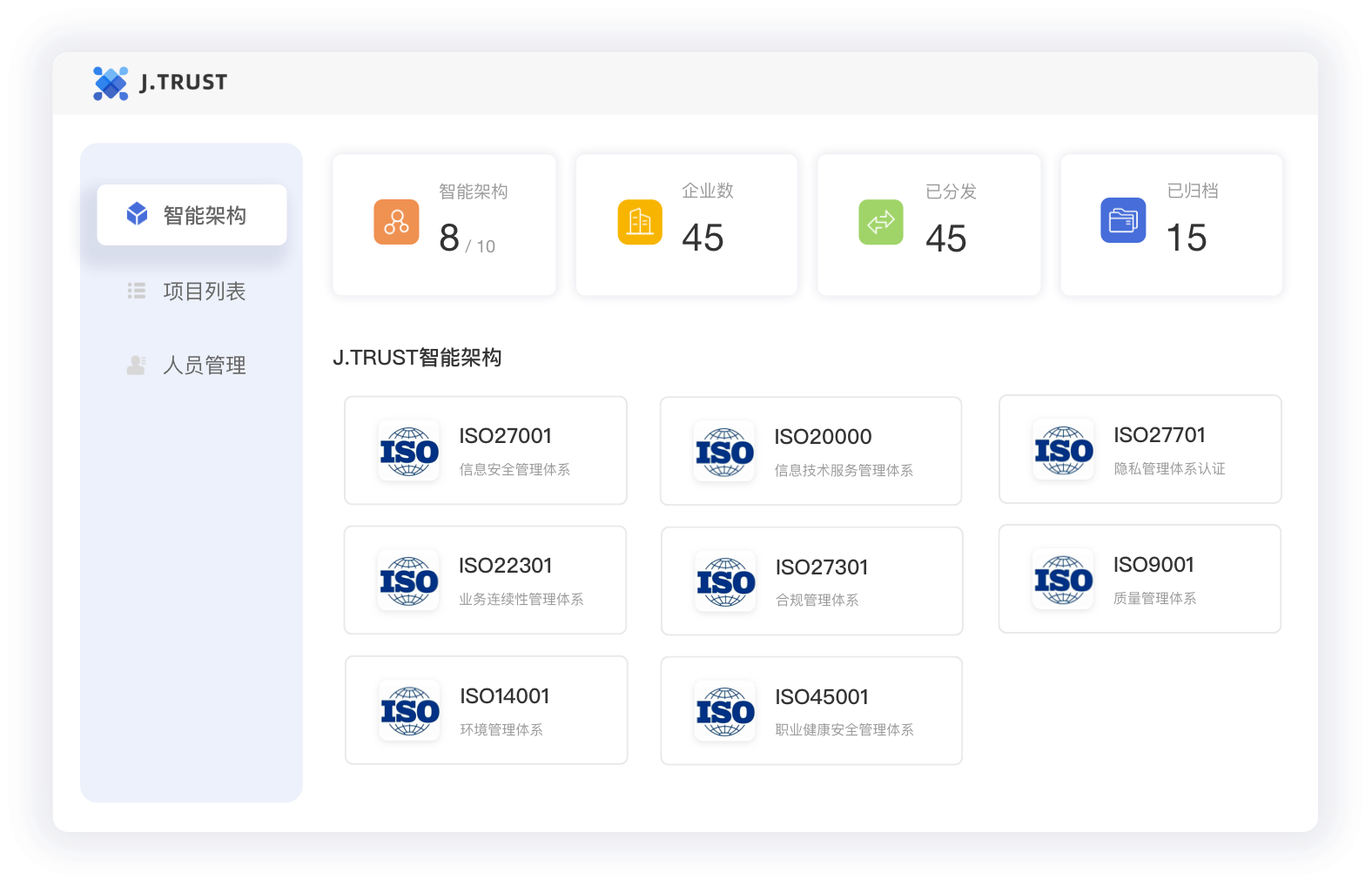
Task: Click the orange 智能架构 stat icon
Action: (396, 222)
